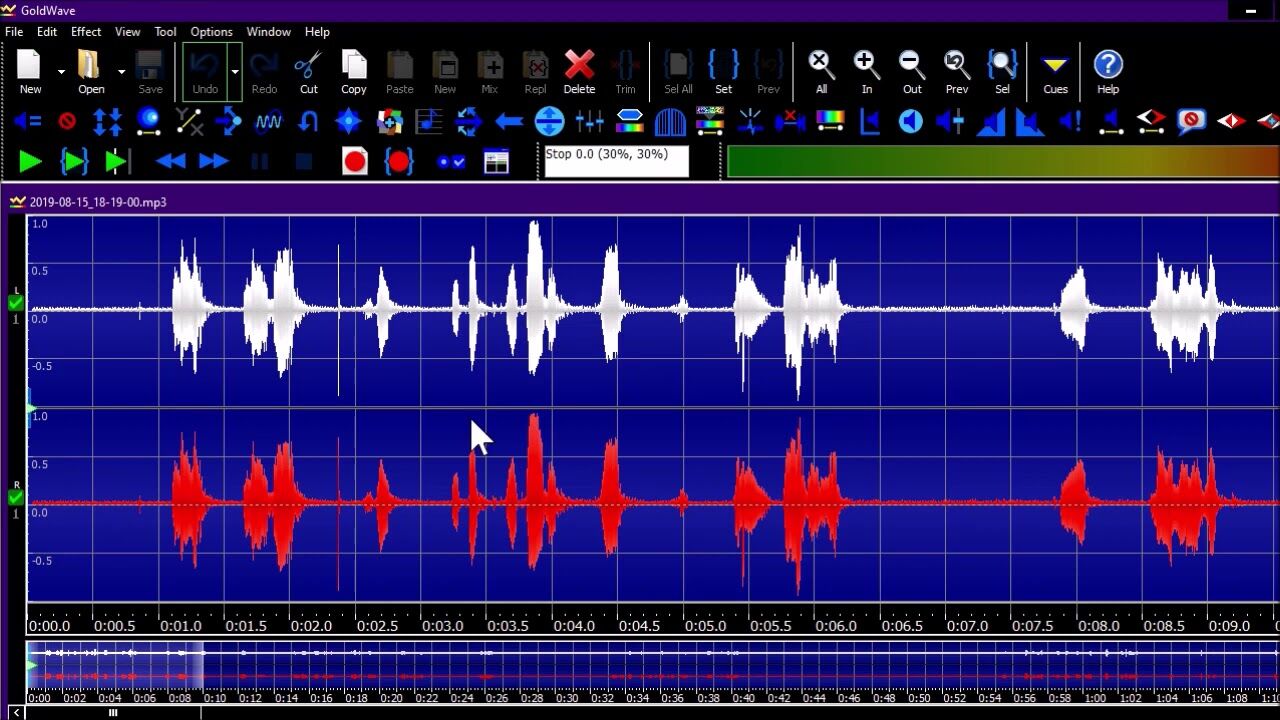This screenshot has height=720, width=1280.
Task: Open the Options menu
Action: pyautogui.click(x=211, y=32)
